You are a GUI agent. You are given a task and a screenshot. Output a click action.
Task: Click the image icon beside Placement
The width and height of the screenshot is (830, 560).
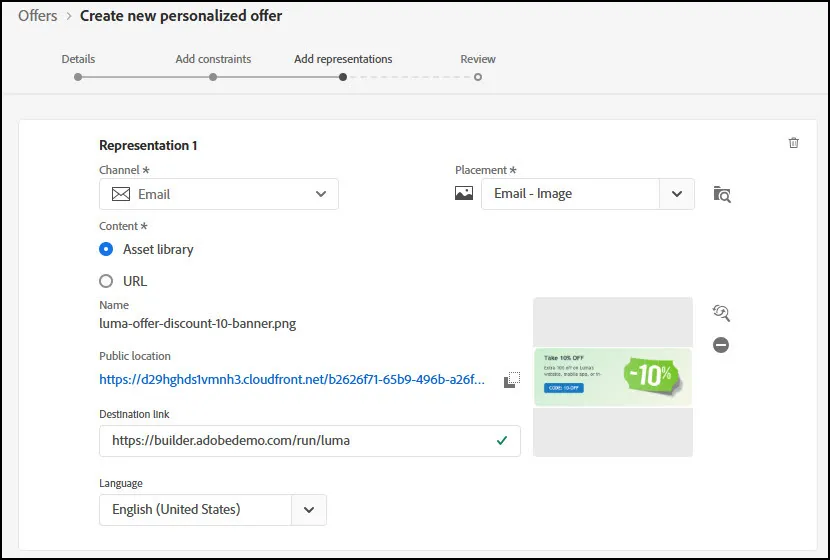click(x=464, y=193)
